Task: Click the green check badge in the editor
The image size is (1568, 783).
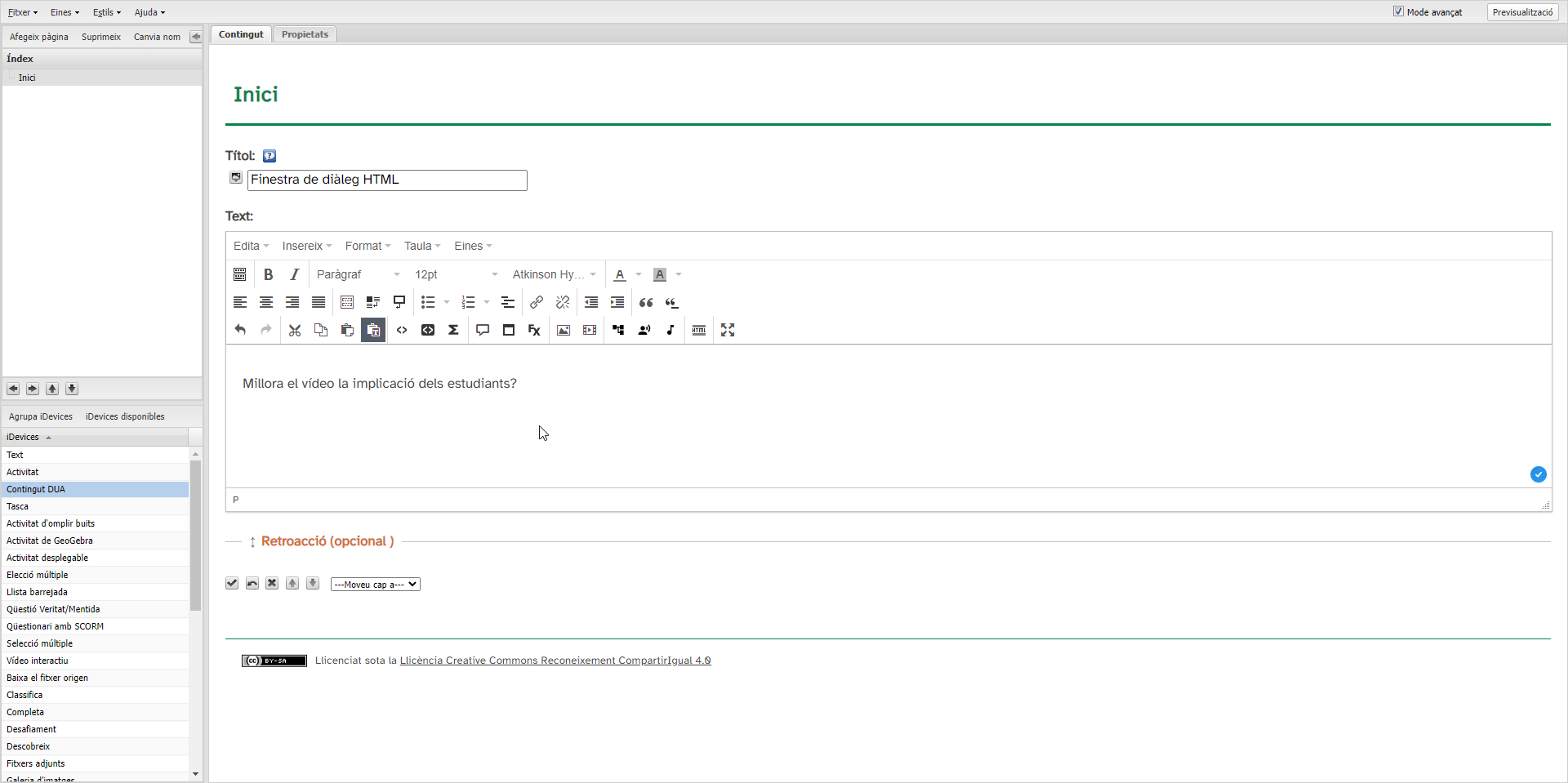Action: click(x=1539, y=474)
